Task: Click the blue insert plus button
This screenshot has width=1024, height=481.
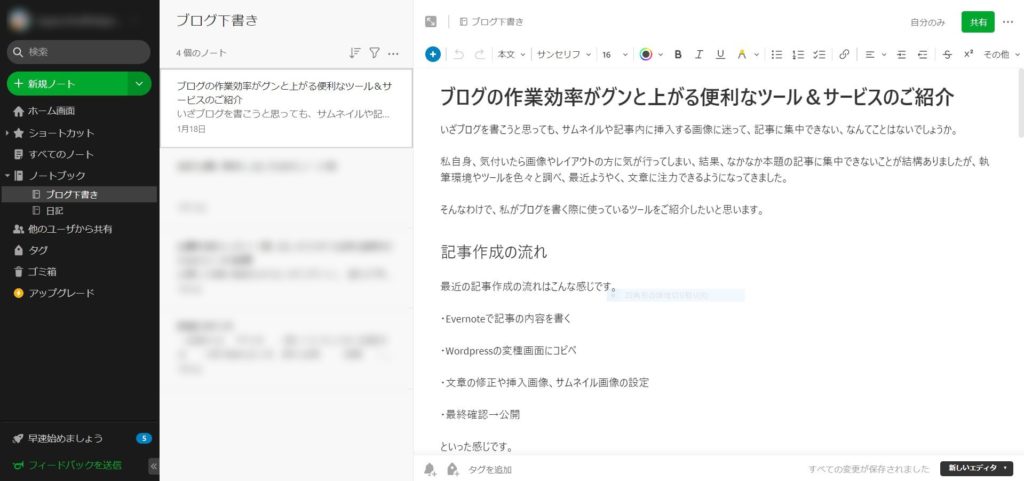Action: coord(432,54)
